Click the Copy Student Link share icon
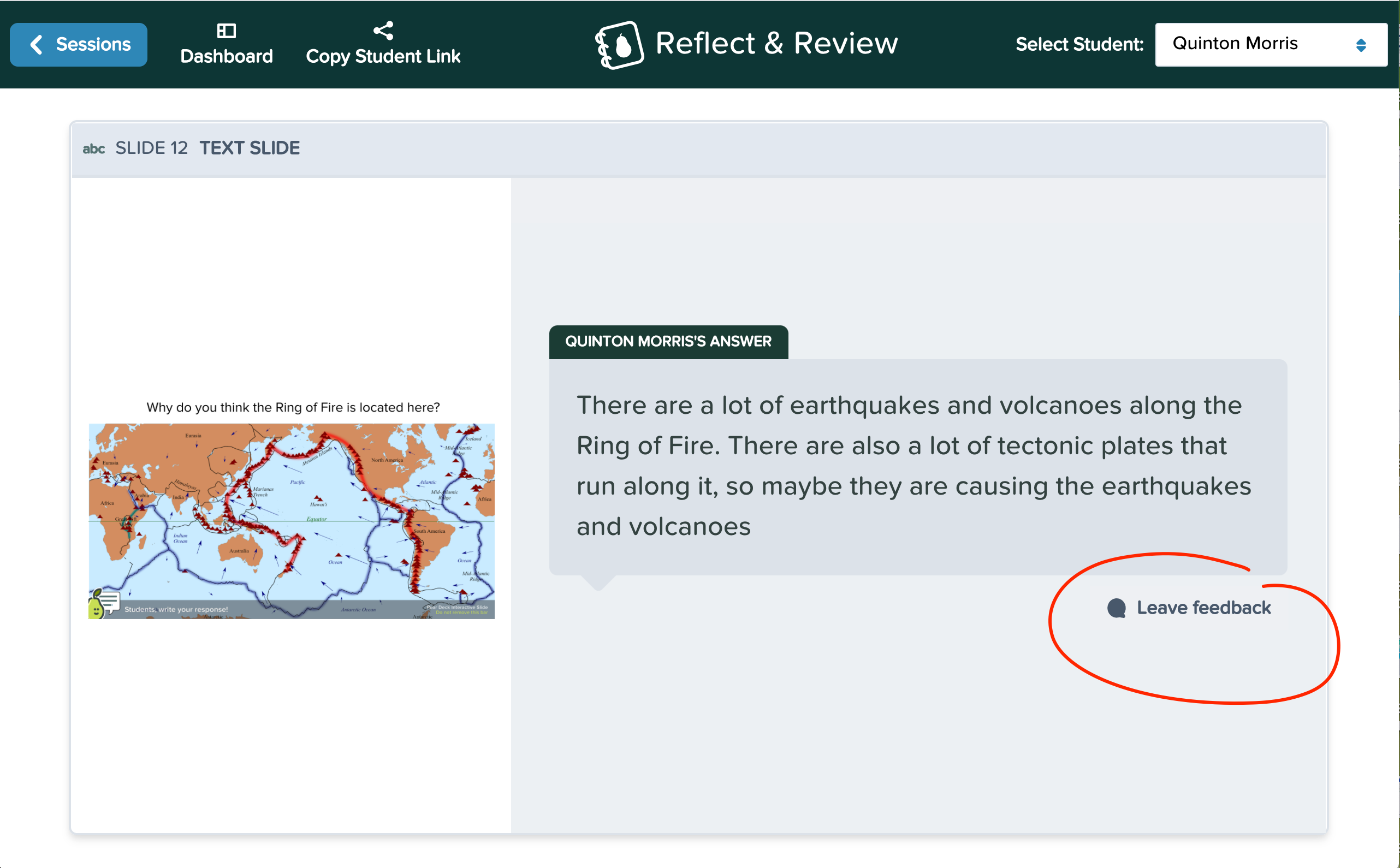Viewport: 1400px width, 868px height. pos(383,30)
